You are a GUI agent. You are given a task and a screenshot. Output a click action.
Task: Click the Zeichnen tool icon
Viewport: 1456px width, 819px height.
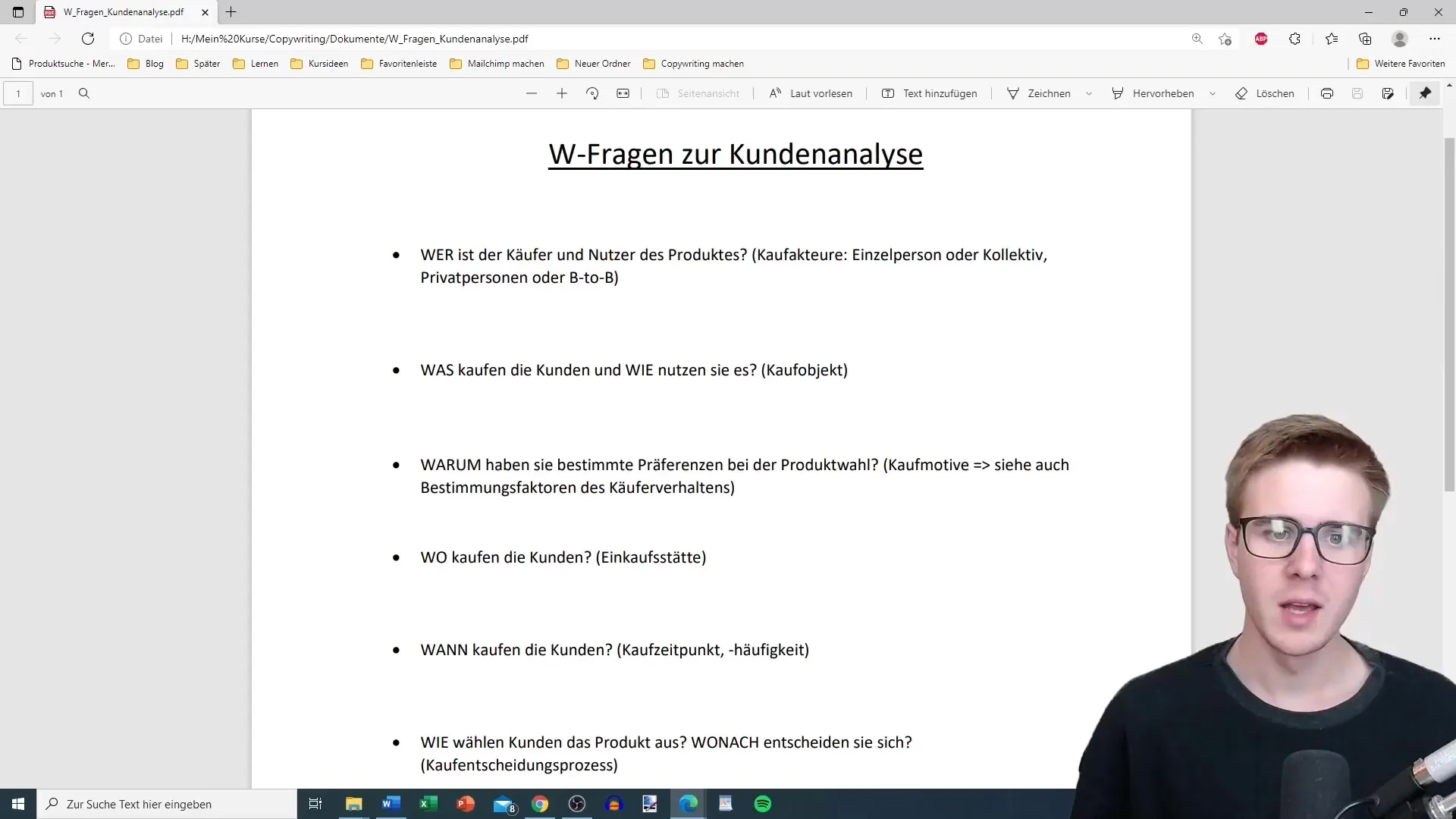[1013, 93]
